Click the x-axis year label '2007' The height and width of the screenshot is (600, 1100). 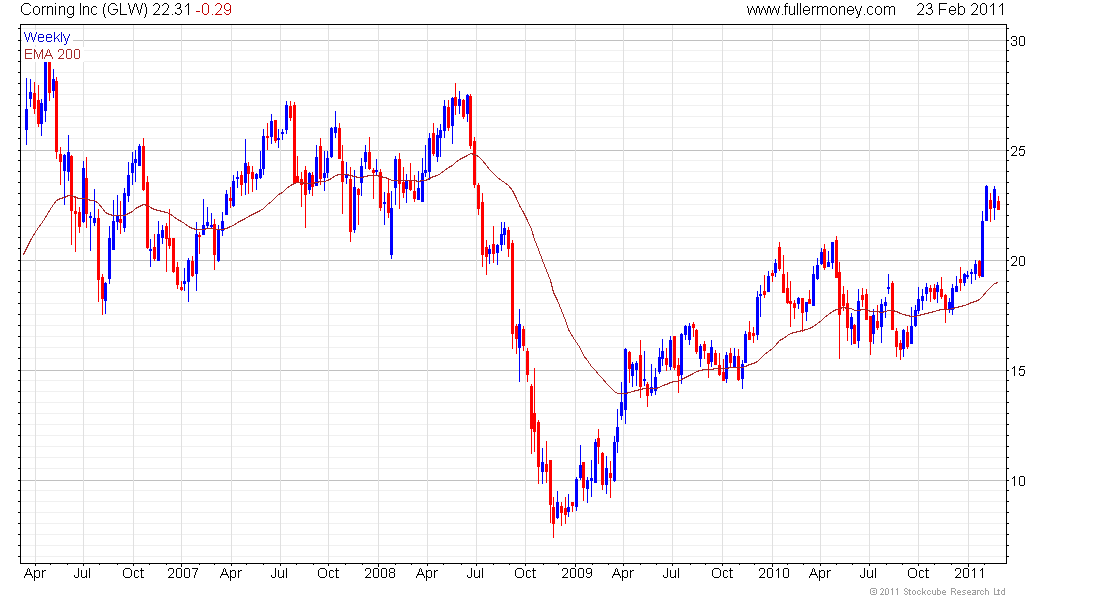(x=182, y=573)
